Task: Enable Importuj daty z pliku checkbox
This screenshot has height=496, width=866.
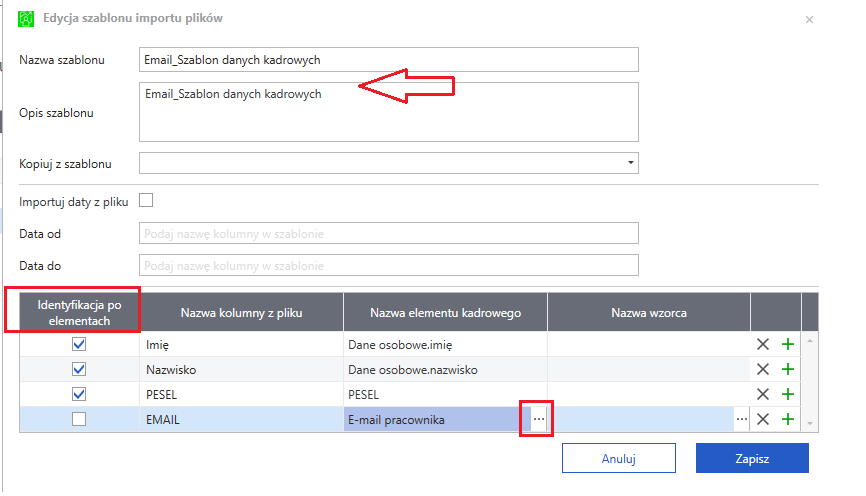Action: (x=146, y=200)
